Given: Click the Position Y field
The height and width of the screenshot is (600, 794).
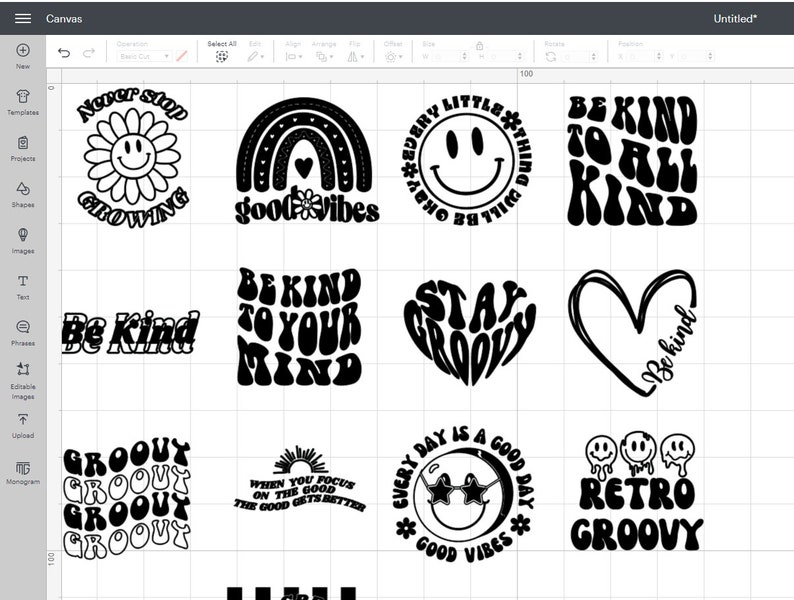Looking at the screenshot, I should tap(692, 56).
